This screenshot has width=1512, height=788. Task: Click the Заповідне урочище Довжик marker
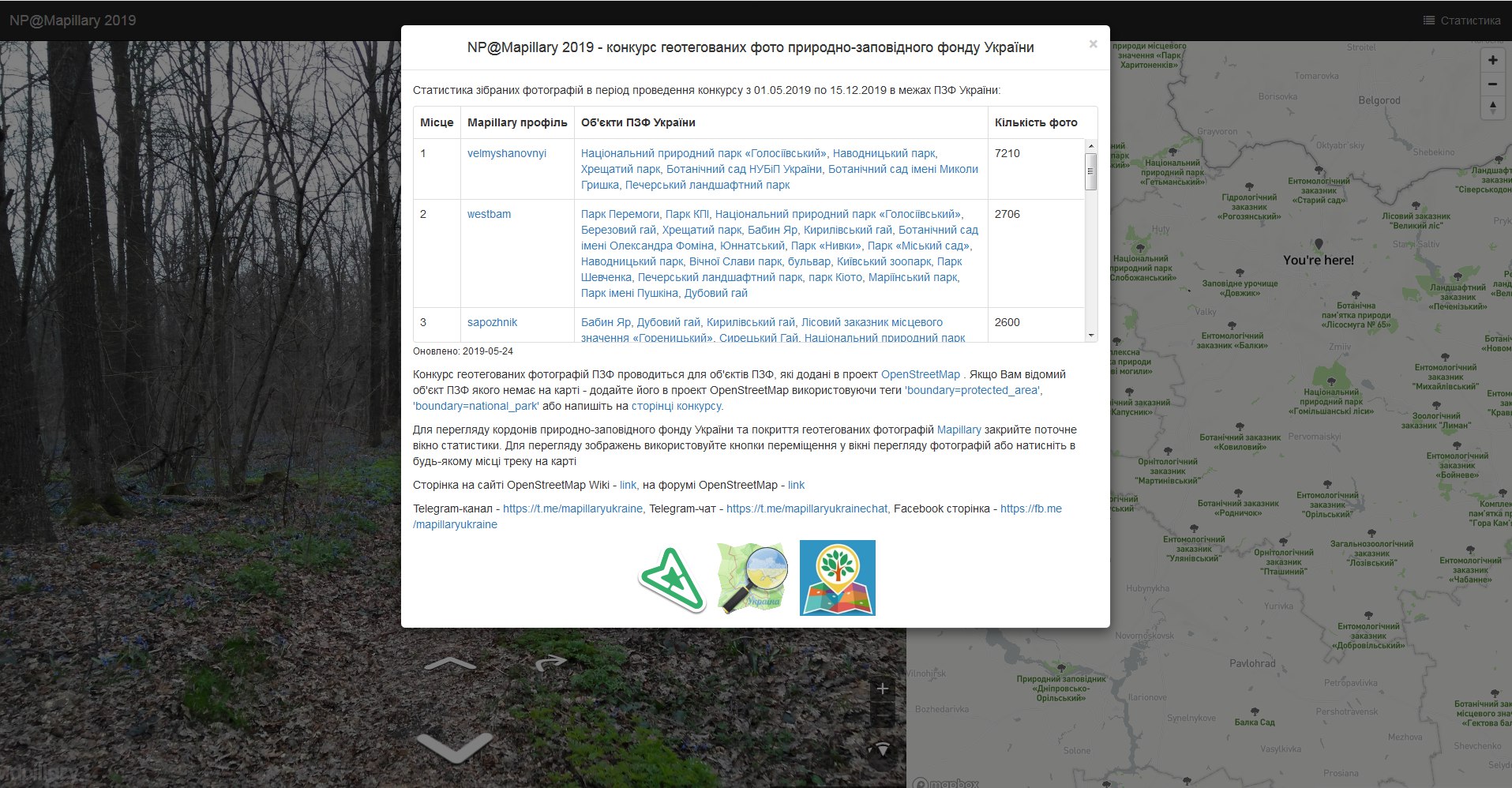click(x=1239, y=273)
